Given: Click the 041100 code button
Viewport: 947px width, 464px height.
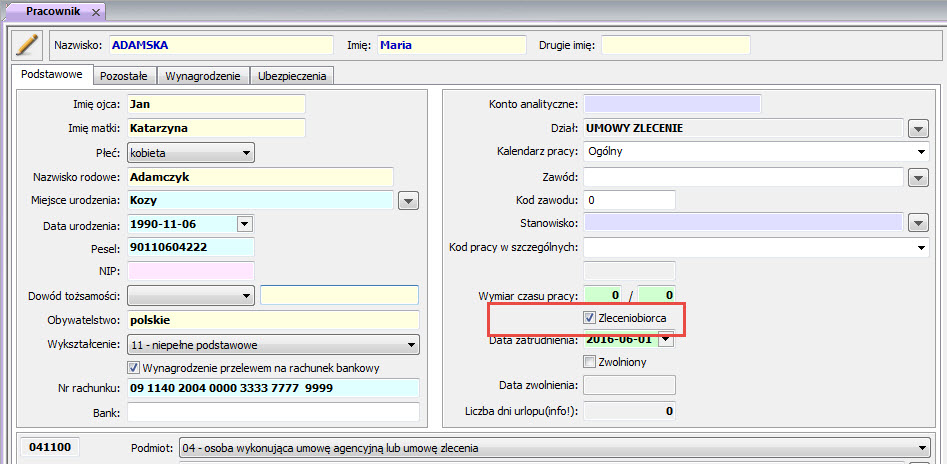Looking at the screenshot, I should tap(50, 448).
